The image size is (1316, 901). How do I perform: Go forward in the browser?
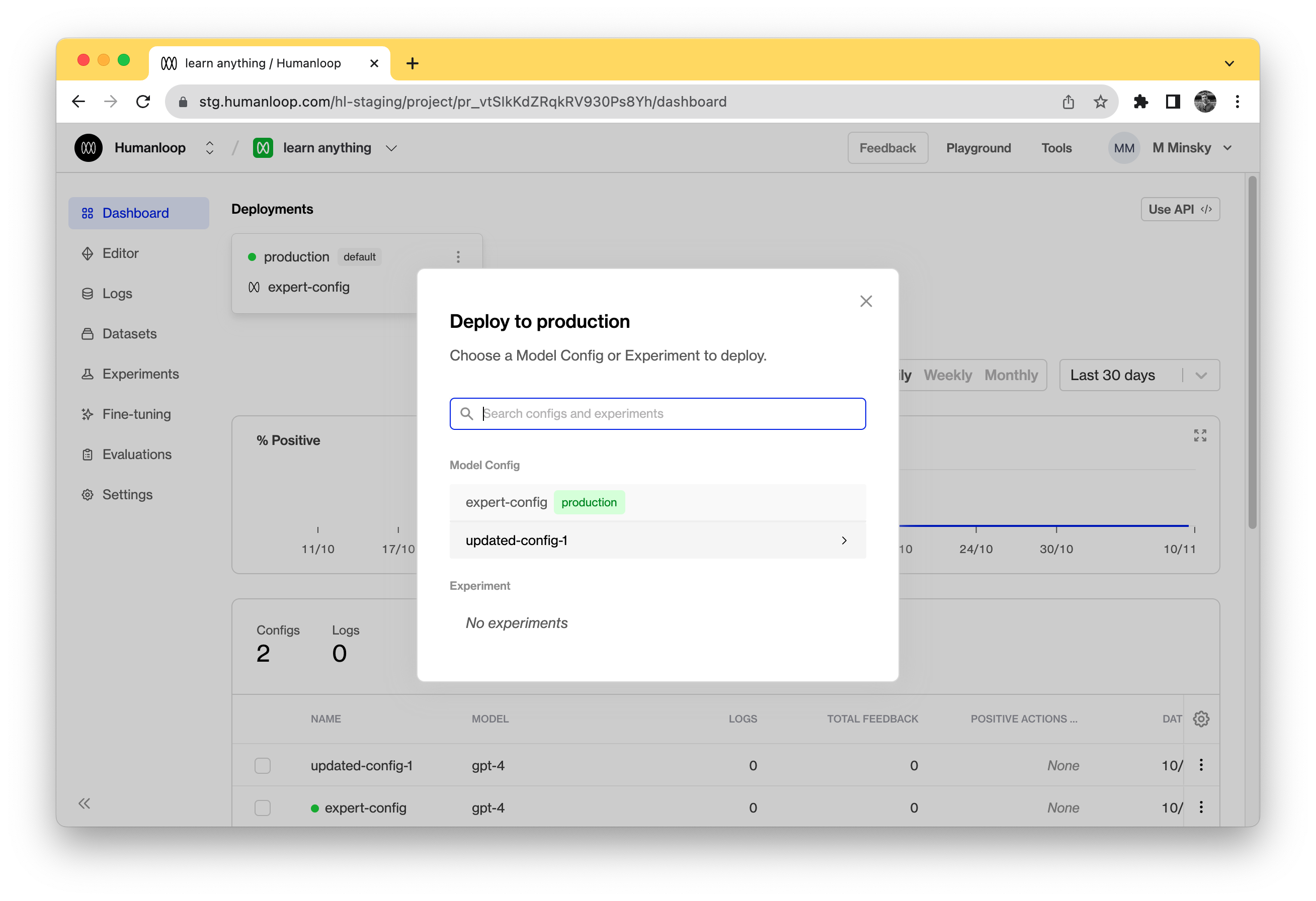click(111, 101)
